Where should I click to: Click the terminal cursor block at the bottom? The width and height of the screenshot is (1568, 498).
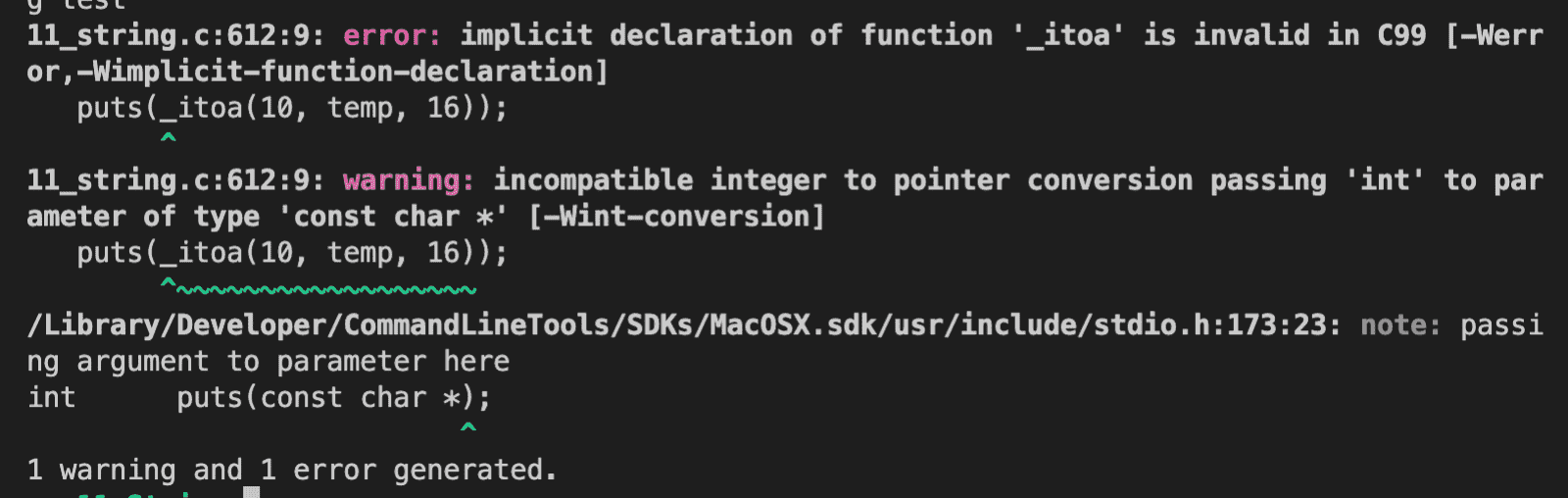click(252, 492)
